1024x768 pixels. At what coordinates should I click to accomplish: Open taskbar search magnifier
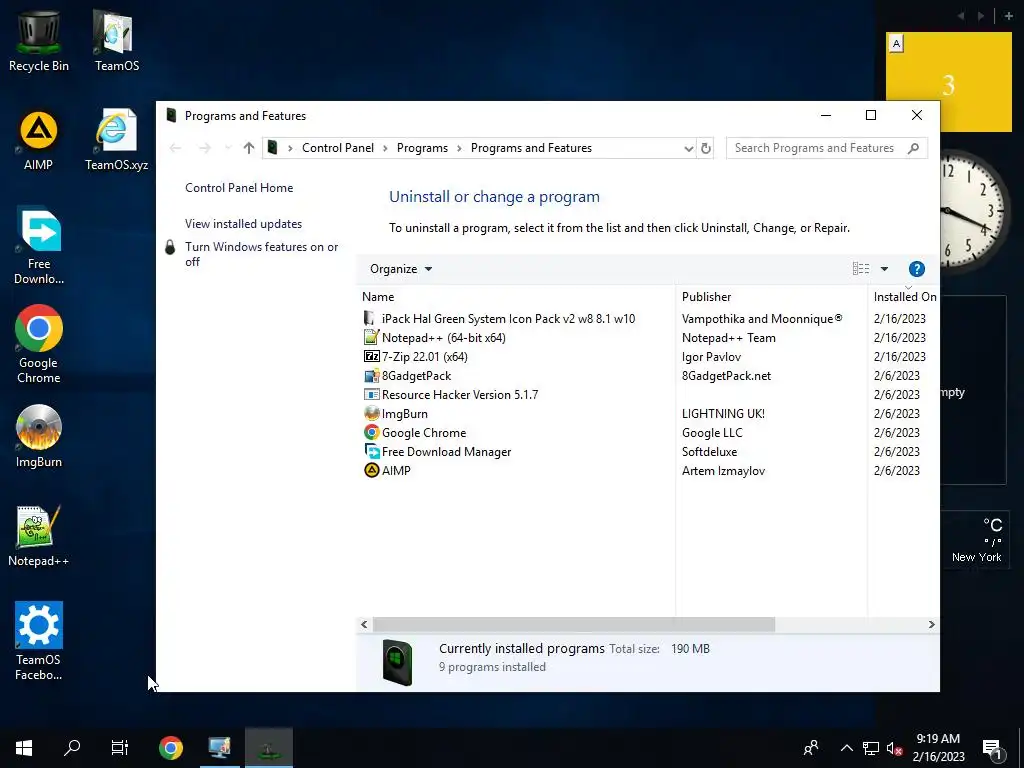pyautogui.click(x=72, y=748)
